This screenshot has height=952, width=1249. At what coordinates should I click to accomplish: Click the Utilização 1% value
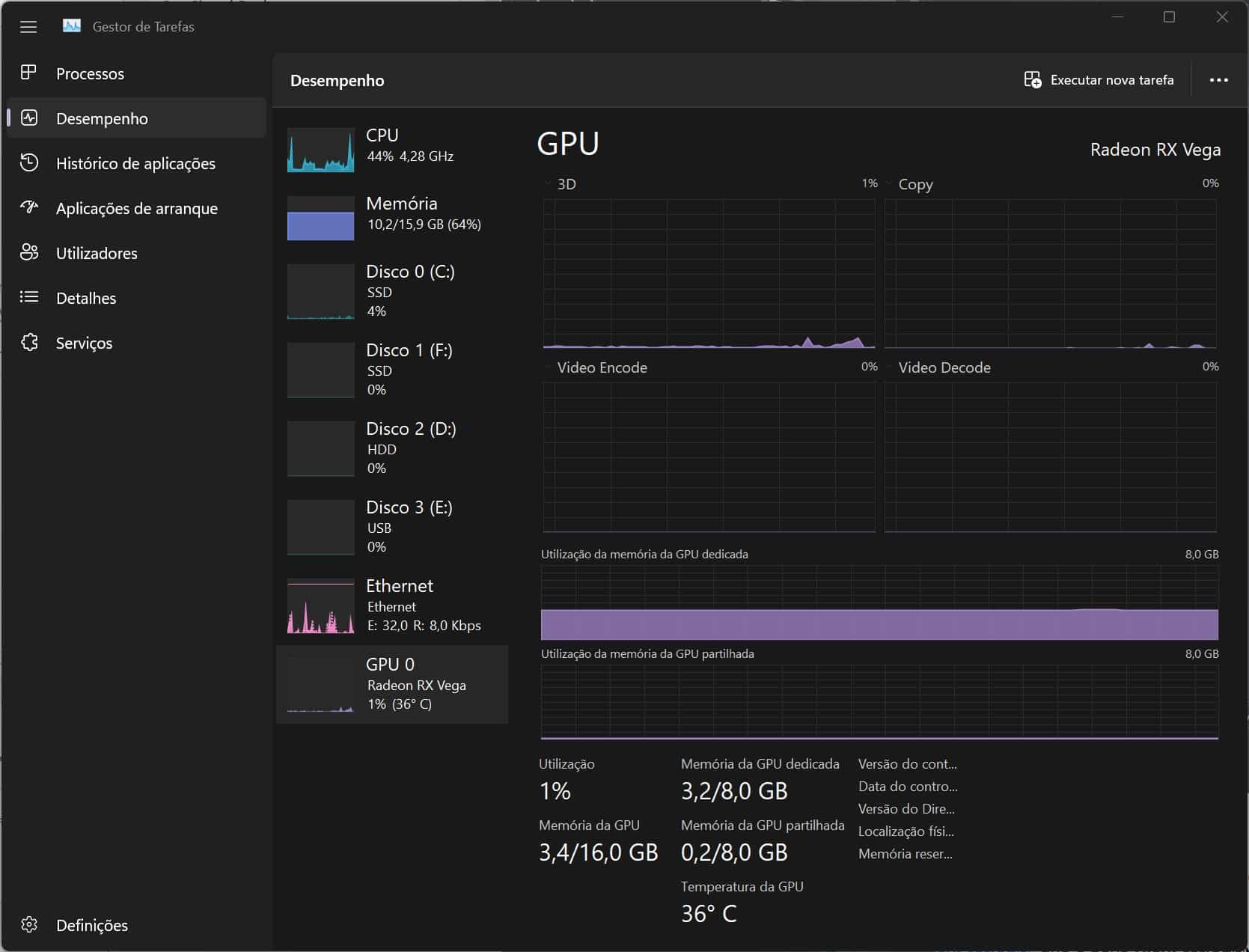tap(555, 791)
